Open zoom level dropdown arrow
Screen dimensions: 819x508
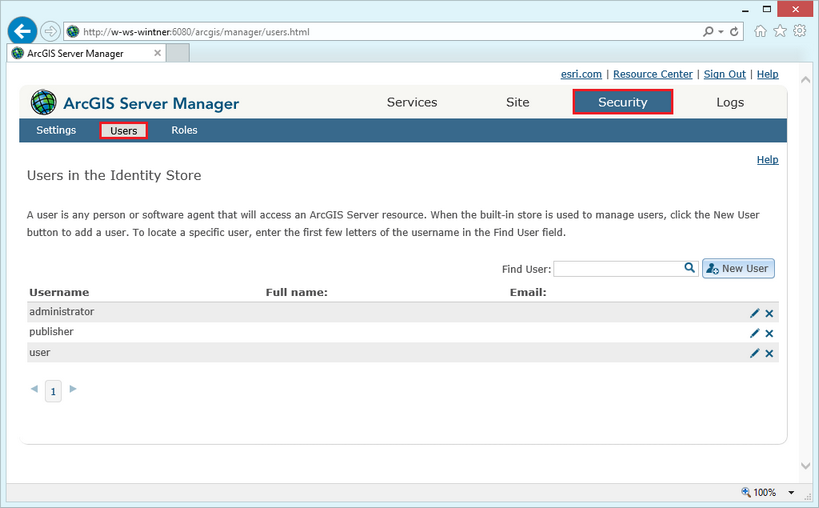tap(791, 492)
